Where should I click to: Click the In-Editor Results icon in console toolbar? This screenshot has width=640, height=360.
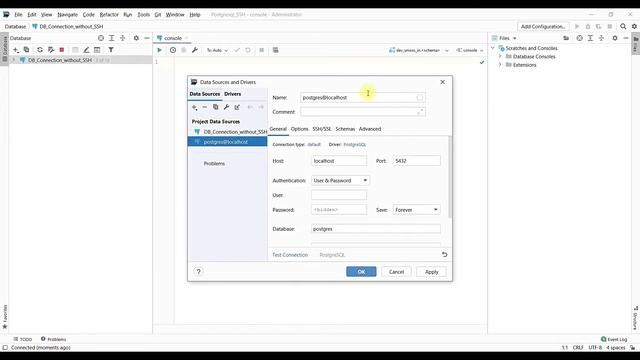tap(276, 50)
